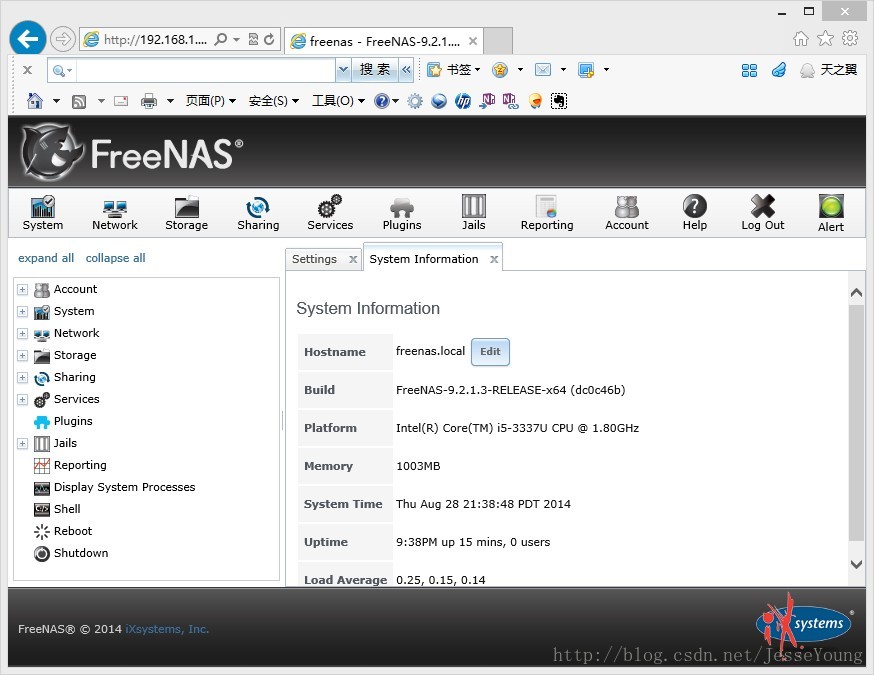Click the toolbar search input field
874x675 pixels.
pyautogui.click(x=205, y=70)
